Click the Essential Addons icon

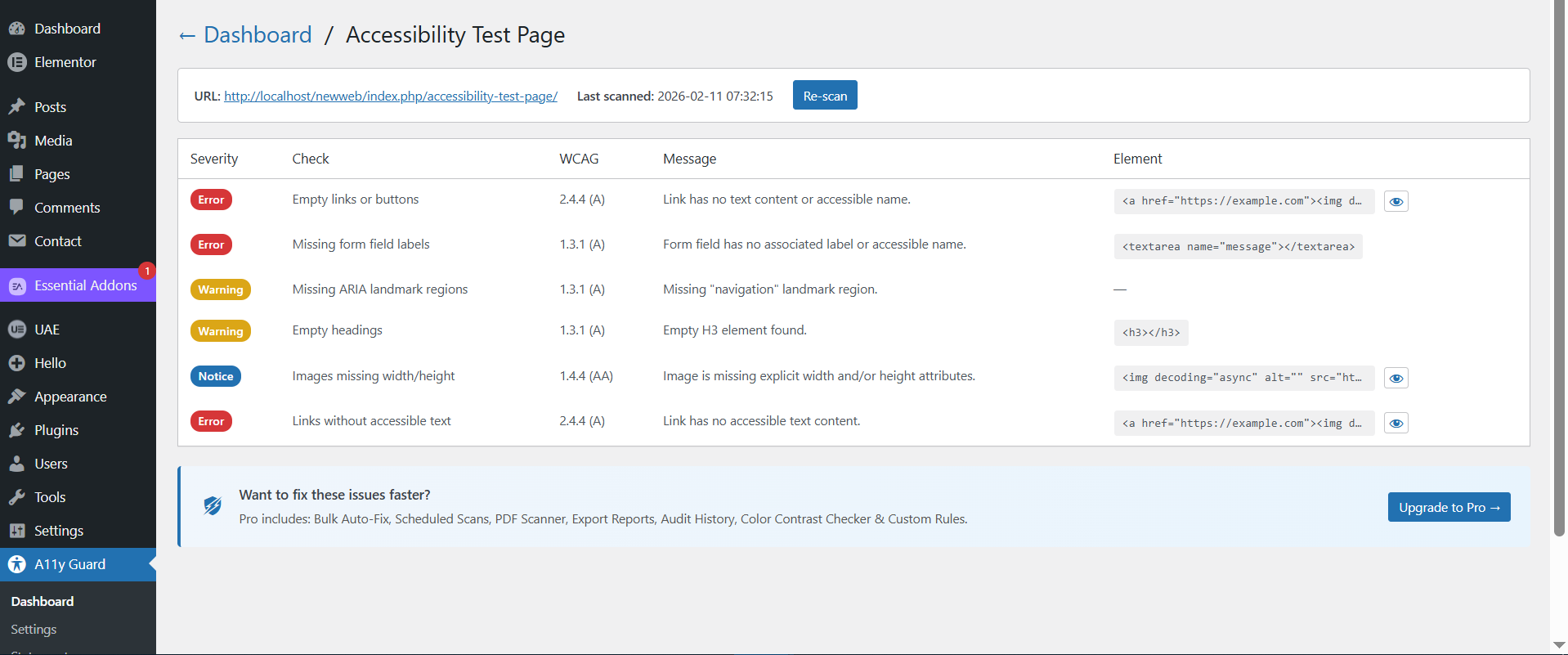[17, 286]
